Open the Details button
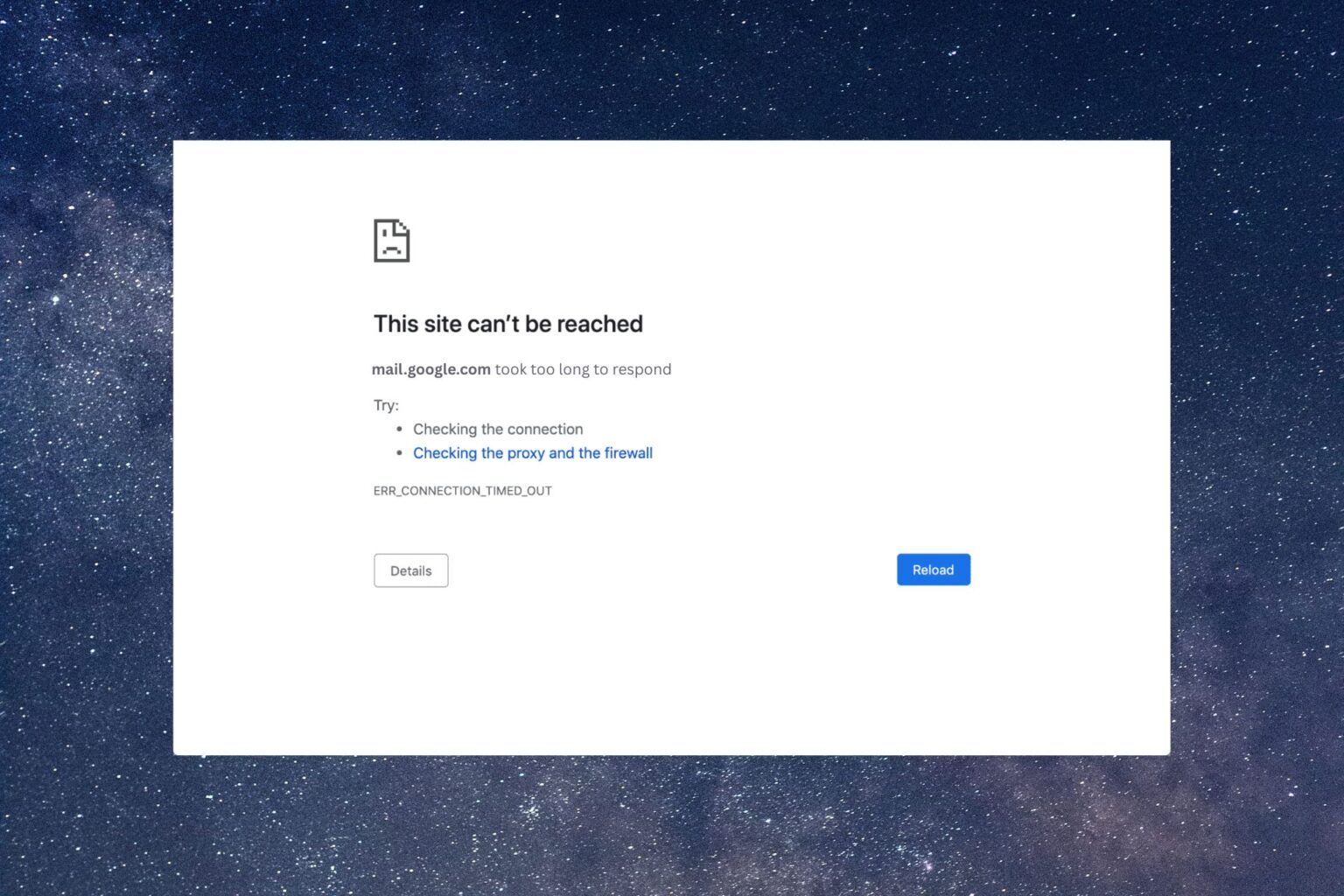This screenshot has height=896, width=1344. [410, 570]
